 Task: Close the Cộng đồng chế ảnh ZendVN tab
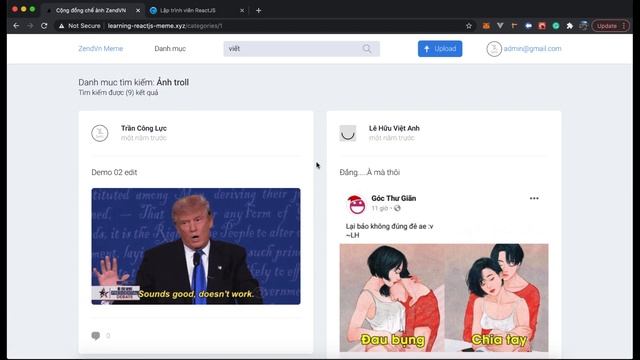[x=138, y=10]
